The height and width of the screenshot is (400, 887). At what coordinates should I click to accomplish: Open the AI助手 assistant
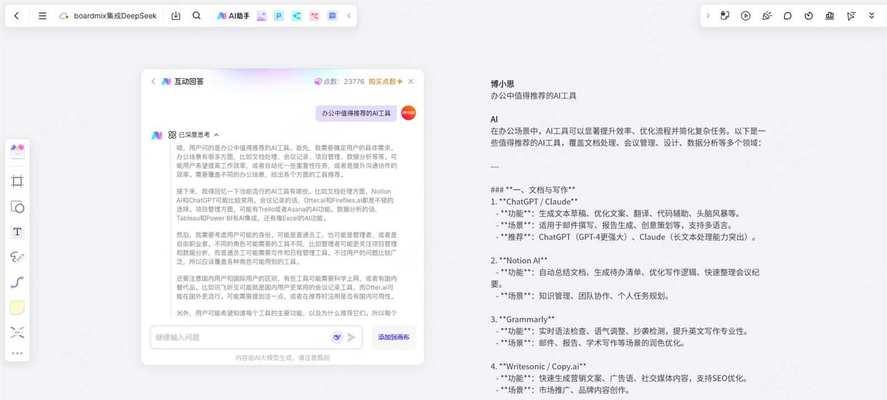pos(233,16)
